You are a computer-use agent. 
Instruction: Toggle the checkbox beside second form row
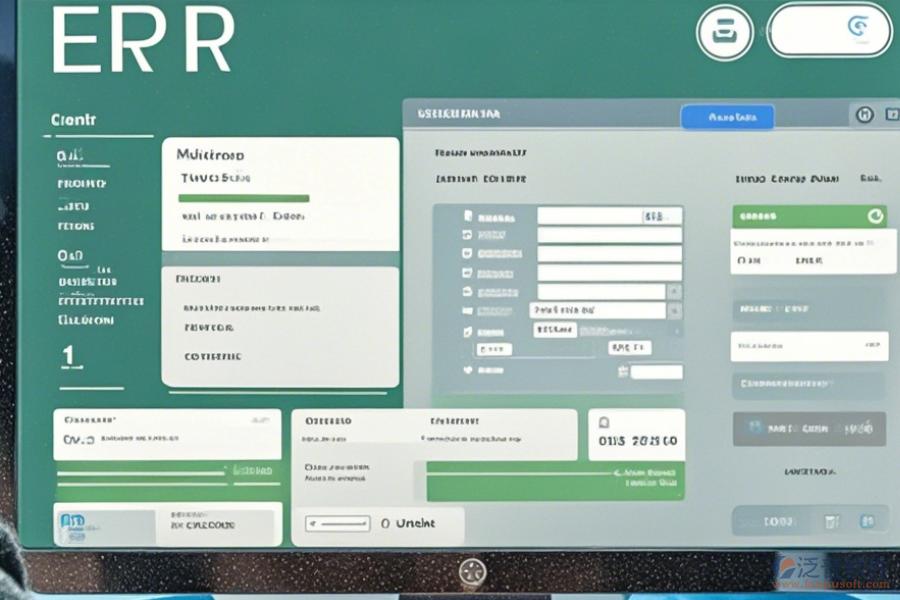[x=467, y=236]
